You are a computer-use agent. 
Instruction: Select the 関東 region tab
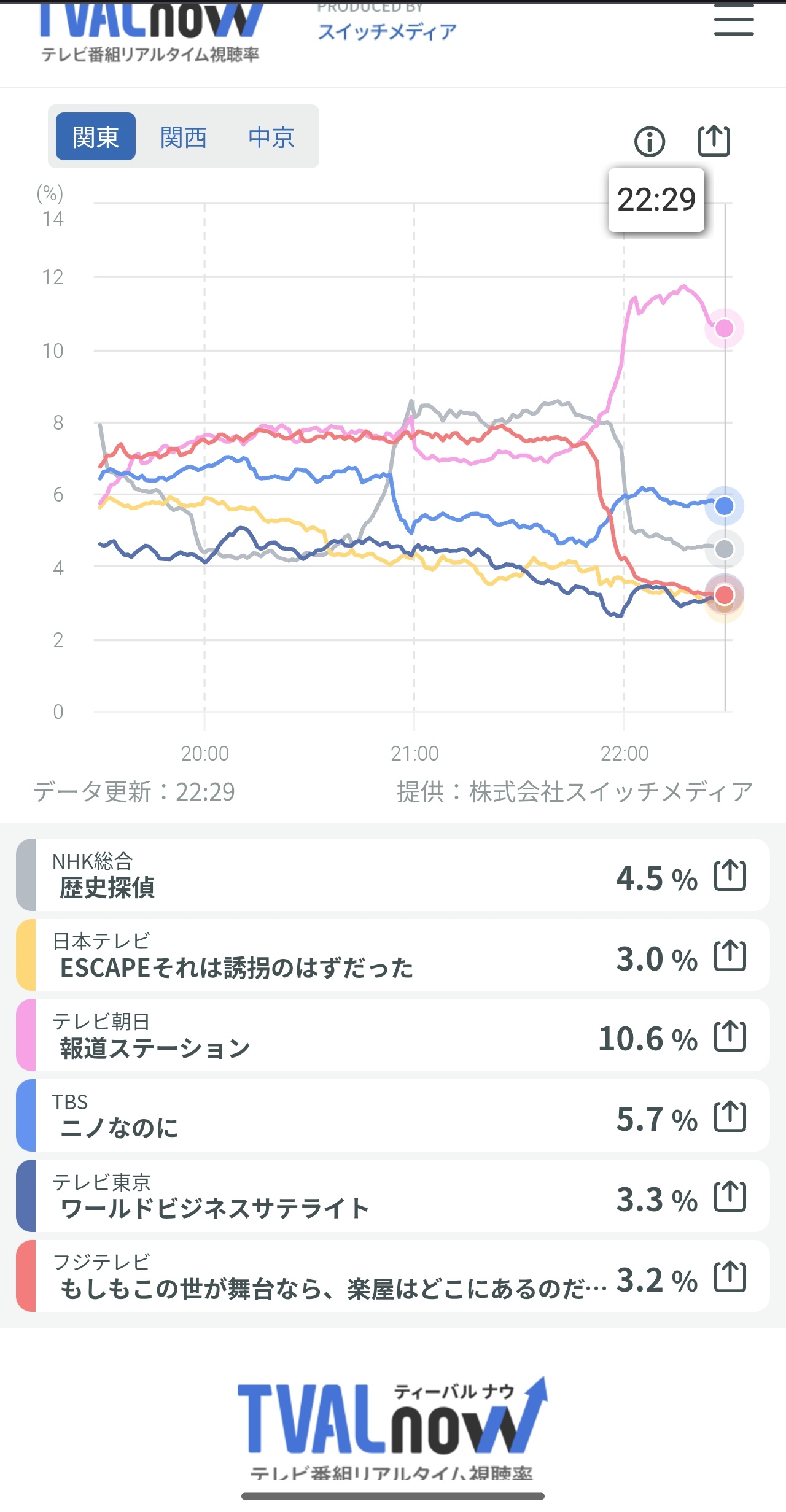click(x=95, y=137)
